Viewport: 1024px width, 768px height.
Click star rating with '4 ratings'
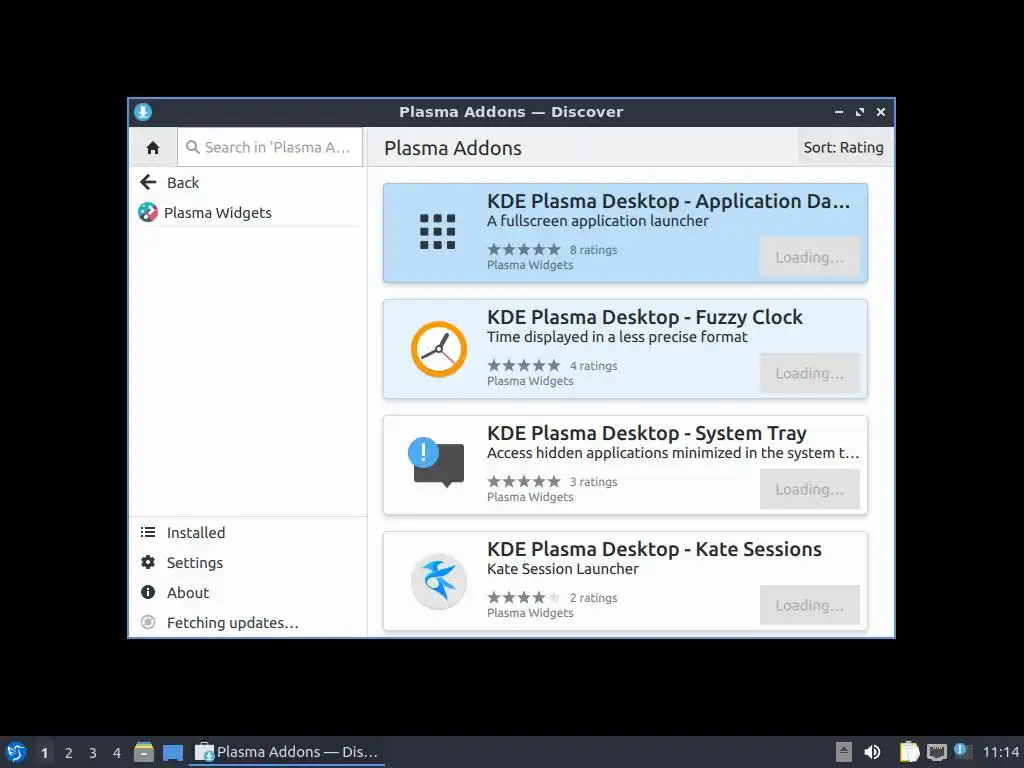coord(524,366)
